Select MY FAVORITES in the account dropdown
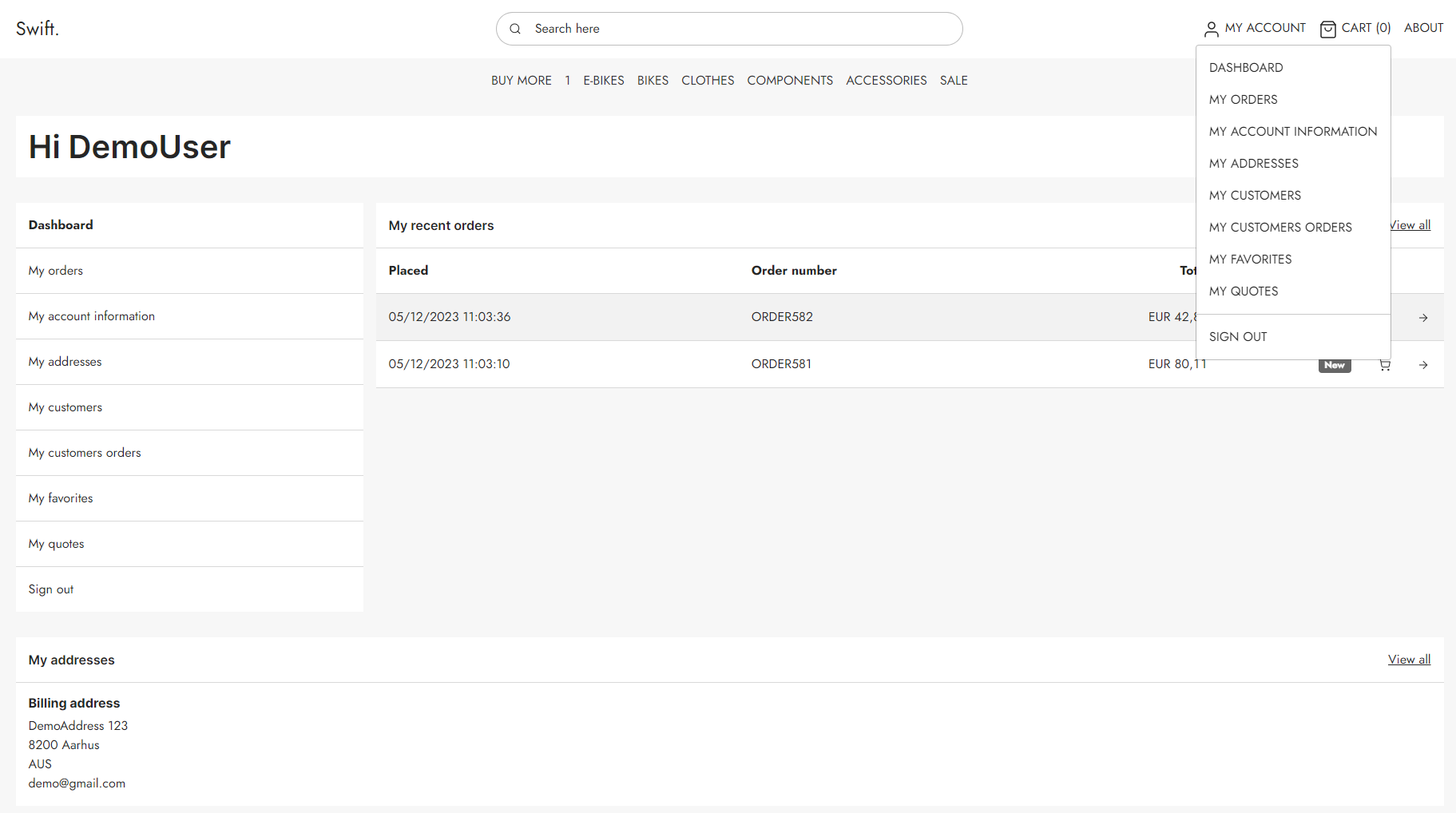Viewport: 1456px width, 813px height. (x=1250, y=259)
